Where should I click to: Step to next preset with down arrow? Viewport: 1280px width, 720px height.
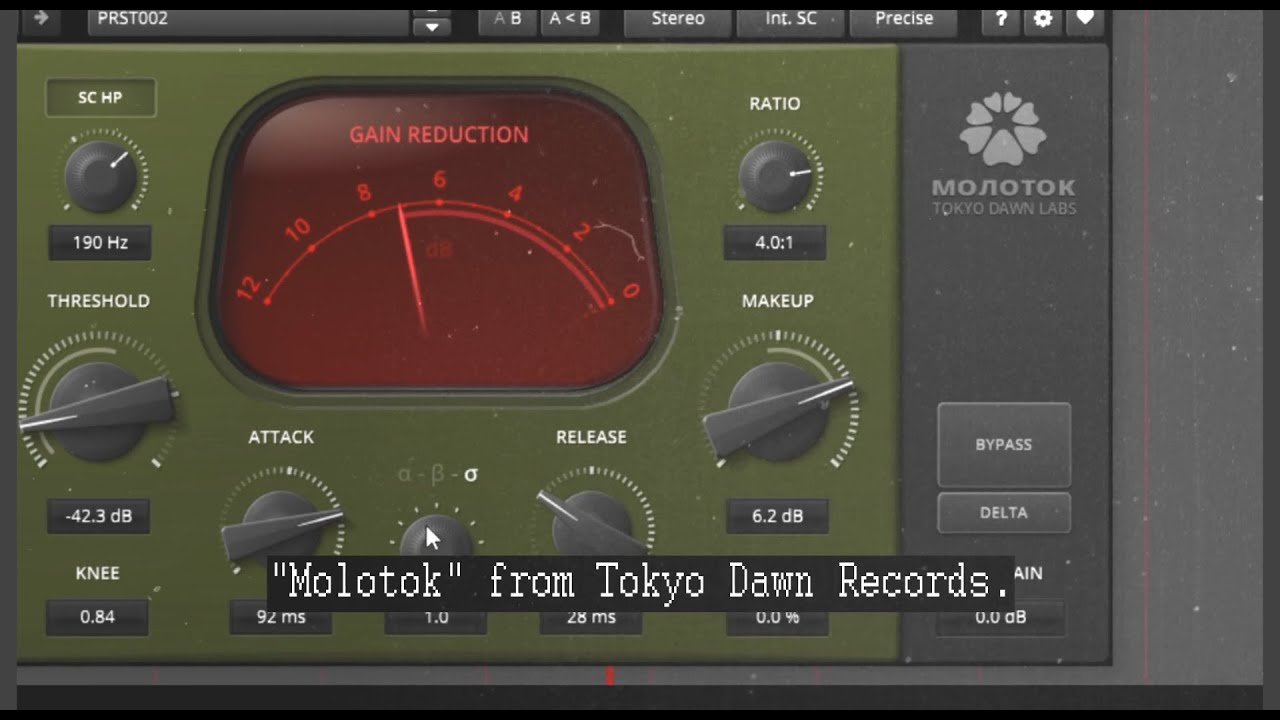pos(432,27)
